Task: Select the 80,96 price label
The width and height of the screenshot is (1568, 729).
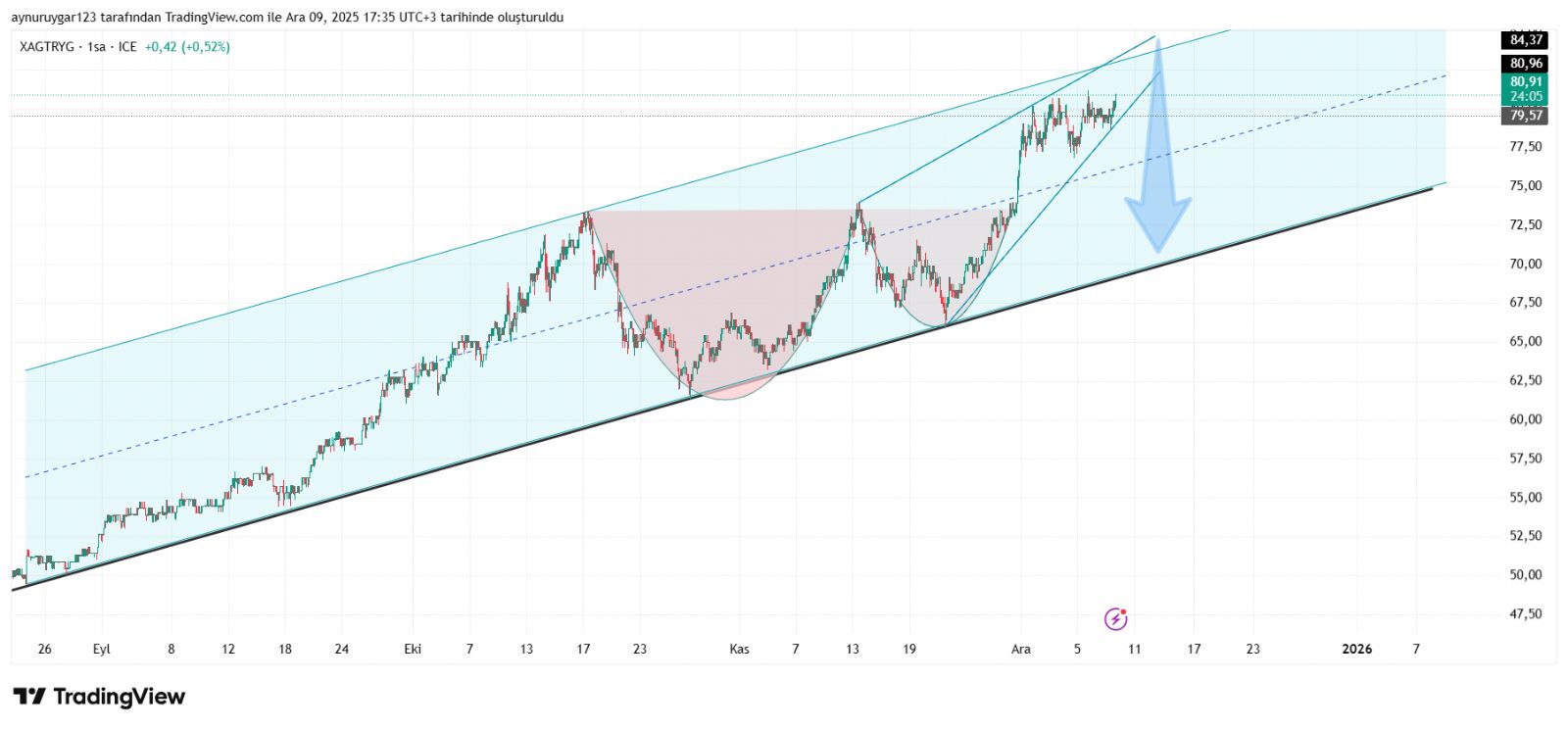Action: (x=1525, y=64)
